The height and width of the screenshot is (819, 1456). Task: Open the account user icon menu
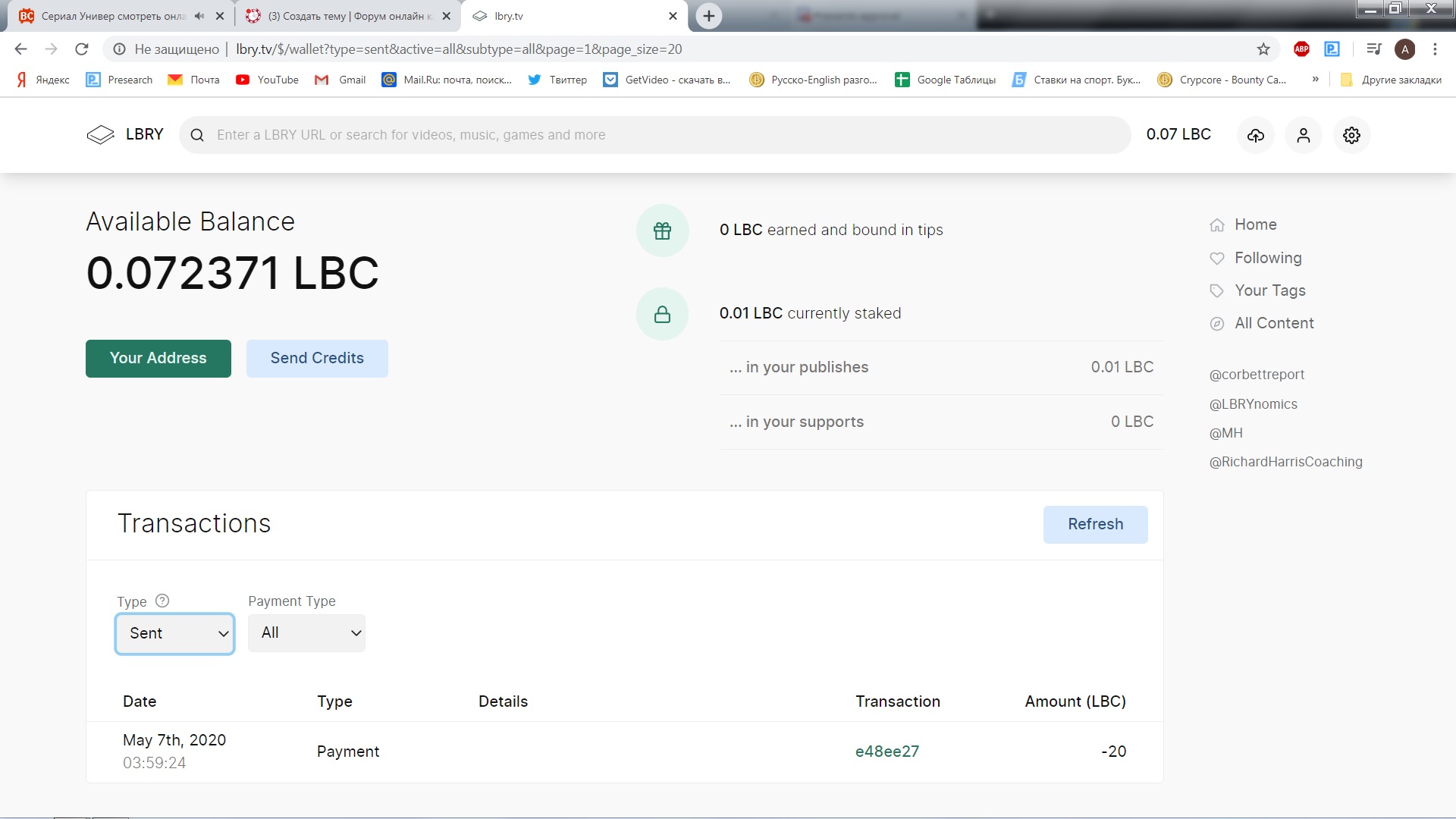1304,135
